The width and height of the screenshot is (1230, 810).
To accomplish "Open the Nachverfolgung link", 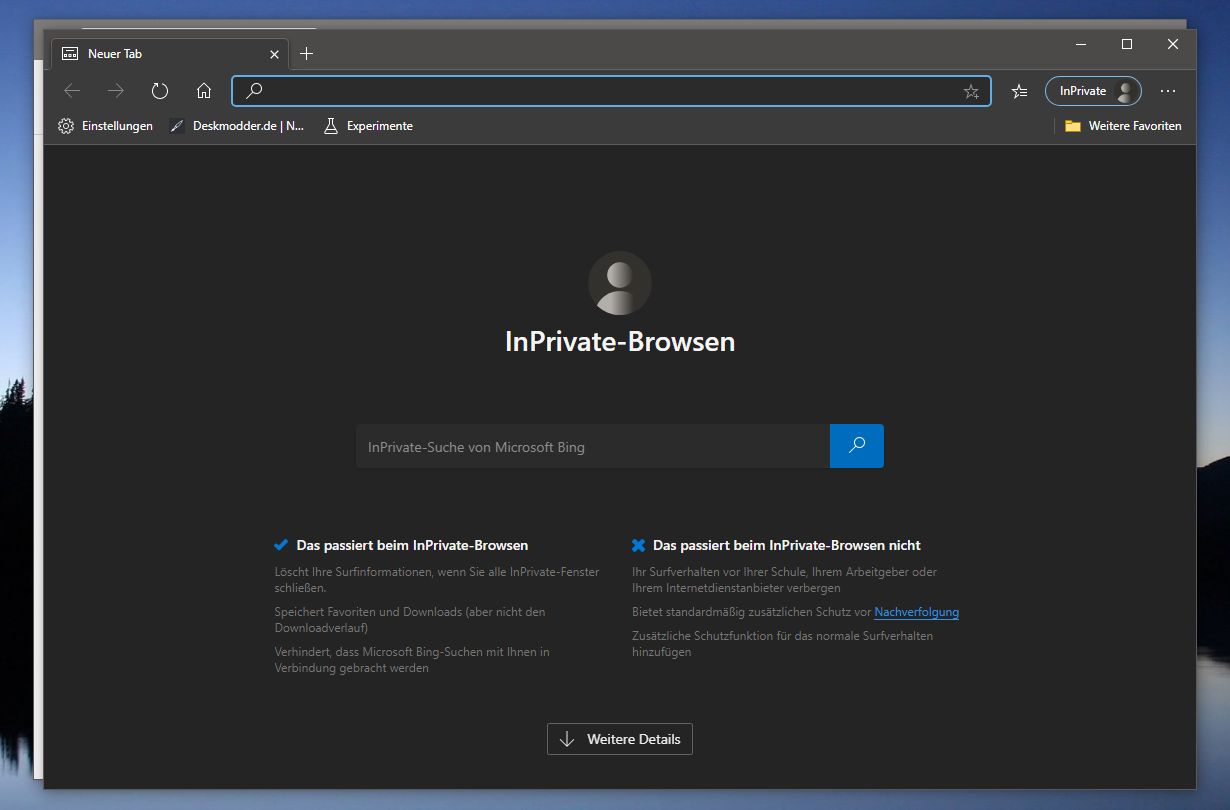I will (x=916, y=612).
